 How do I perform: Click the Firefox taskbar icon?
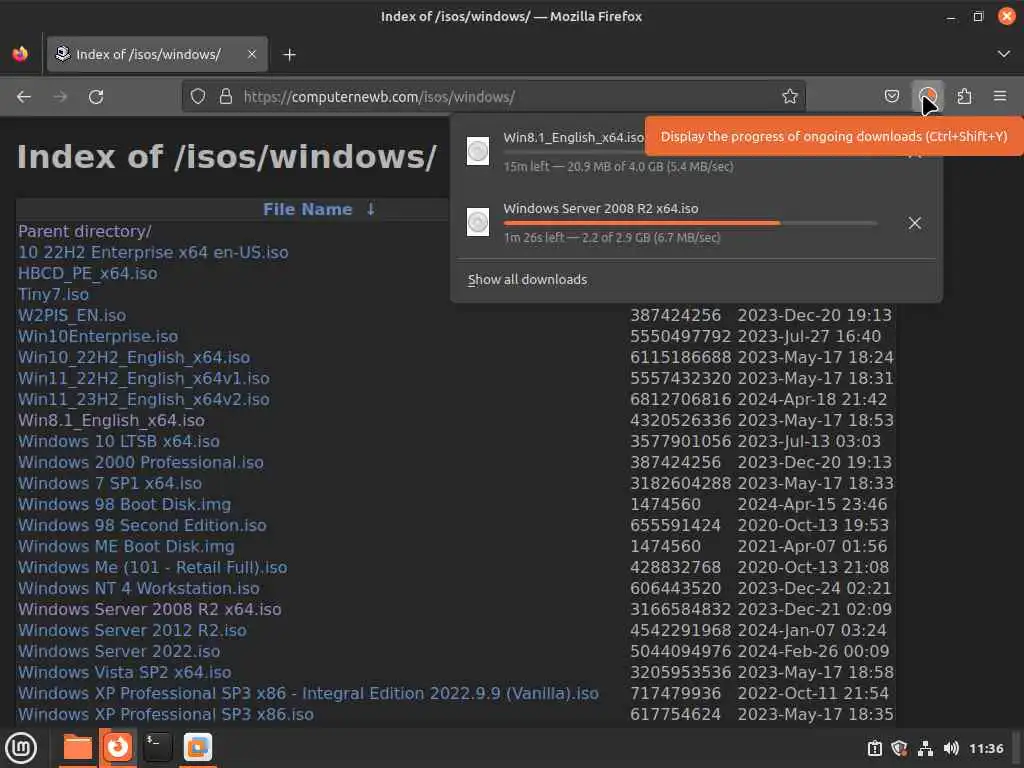pos(118,748)
